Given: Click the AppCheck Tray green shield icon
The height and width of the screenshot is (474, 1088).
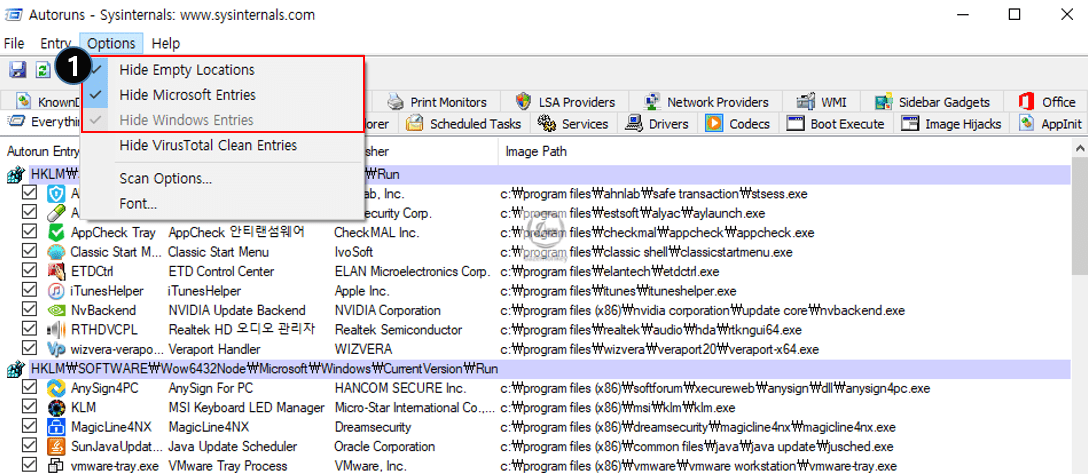Looking at the screenshot, I should pos(56,232).
